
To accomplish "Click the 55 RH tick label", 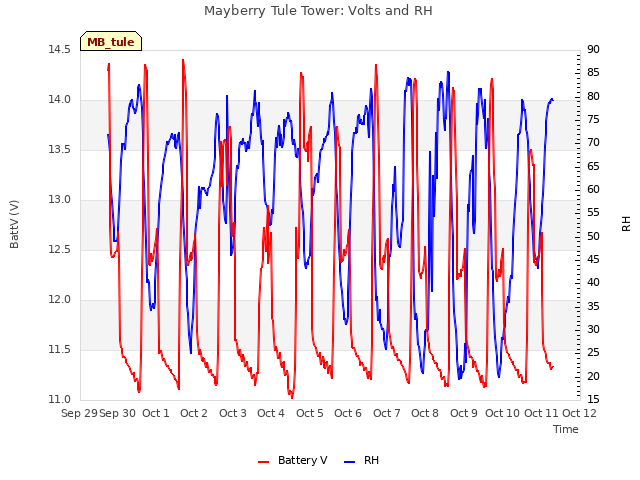I will click(x=593, y=213).
